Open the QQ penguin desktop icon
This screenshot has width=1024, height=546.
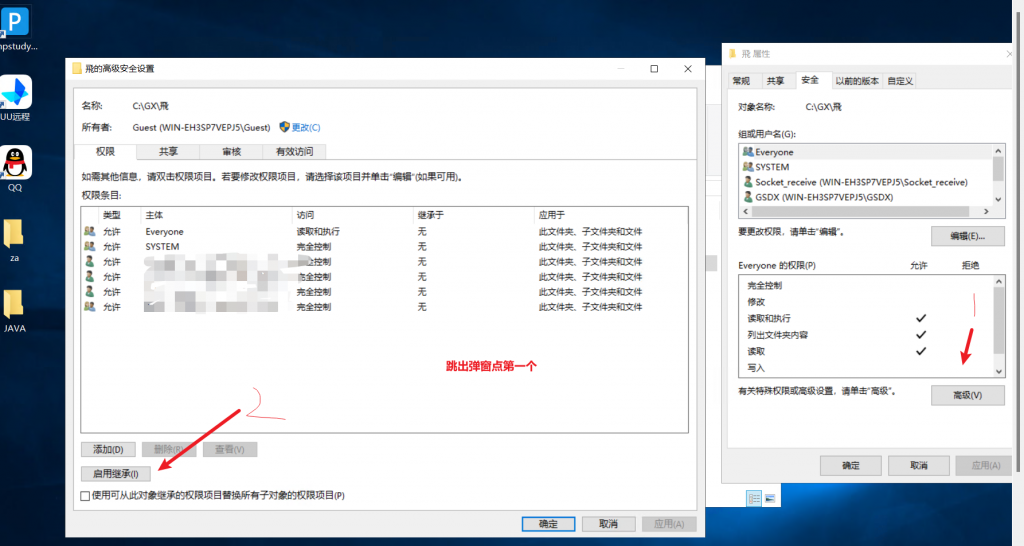click(16, 164)
